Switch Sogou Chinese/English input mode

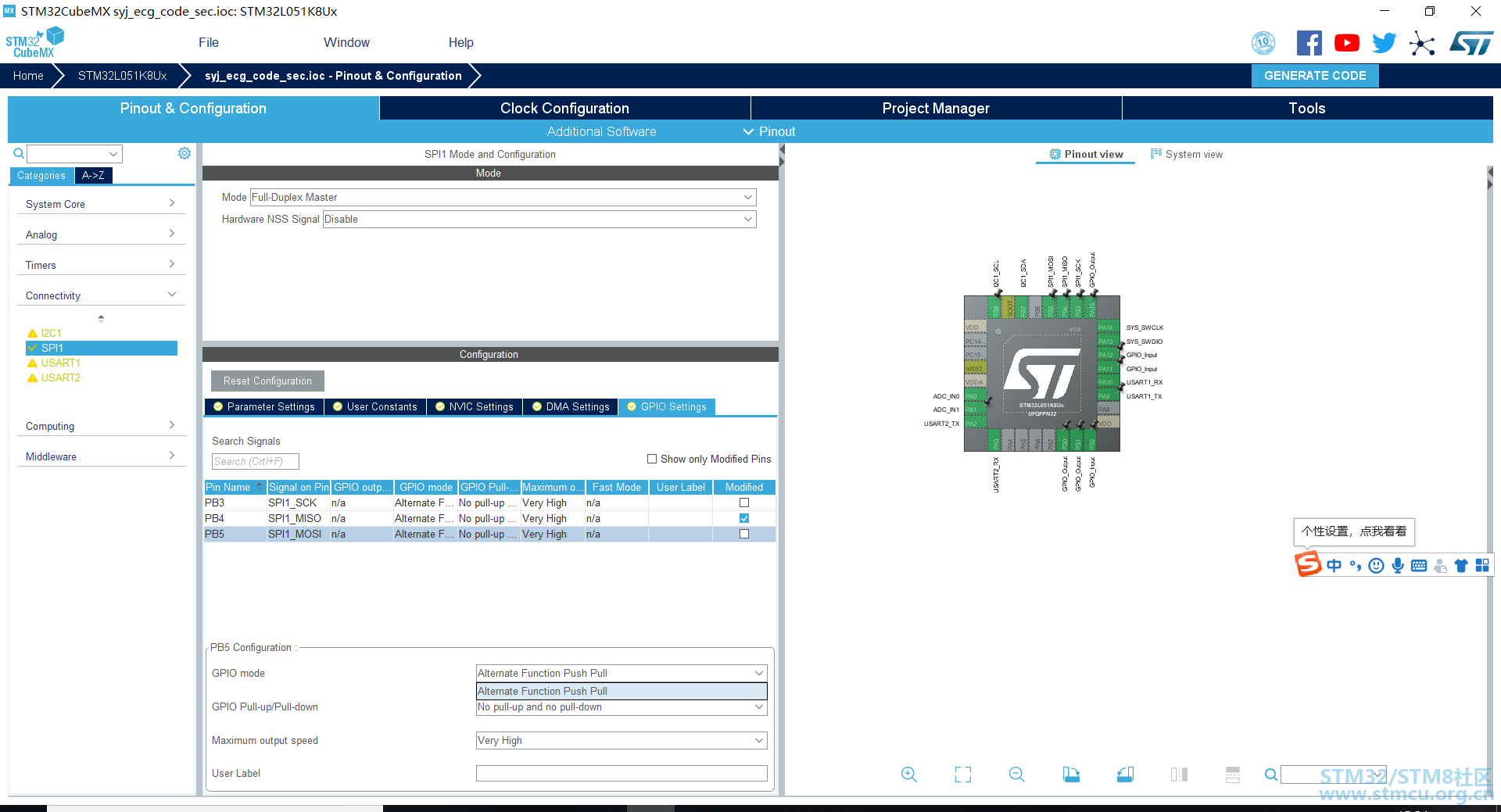click(1334, 565)
